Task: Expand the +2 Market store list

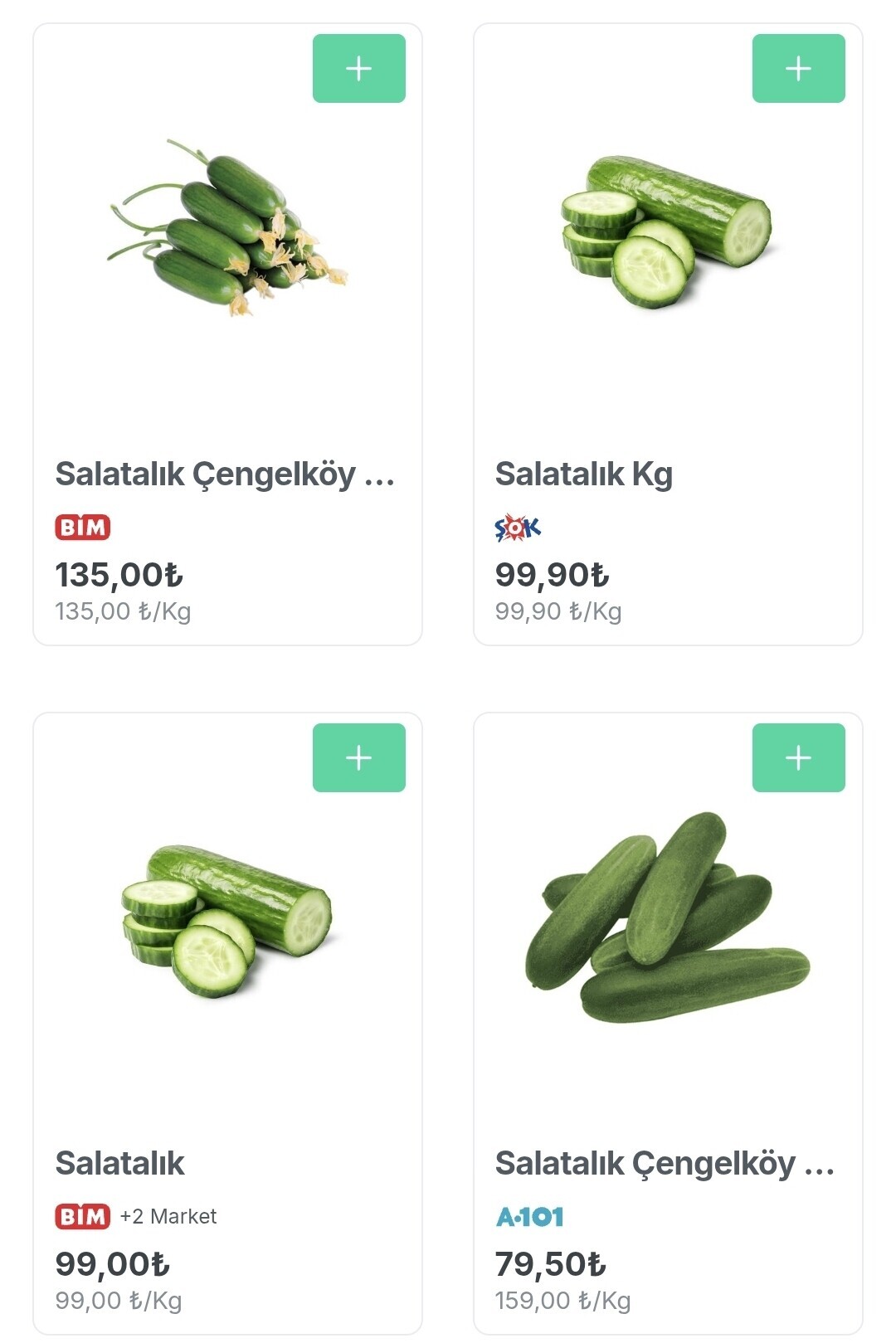Action: pos(168,1217)
